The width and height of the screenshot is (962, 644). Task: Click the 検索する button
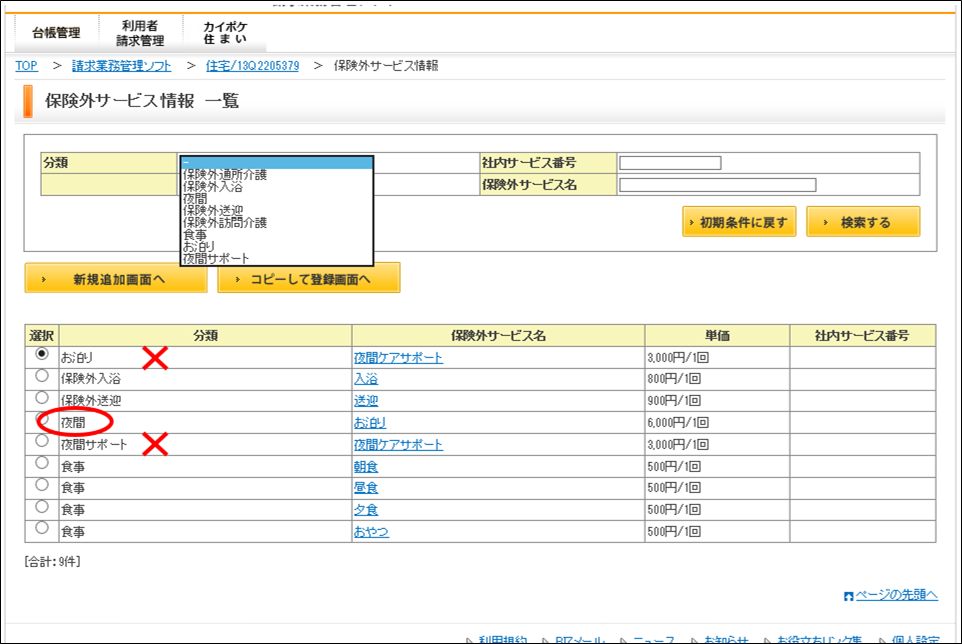pos(863,222)
